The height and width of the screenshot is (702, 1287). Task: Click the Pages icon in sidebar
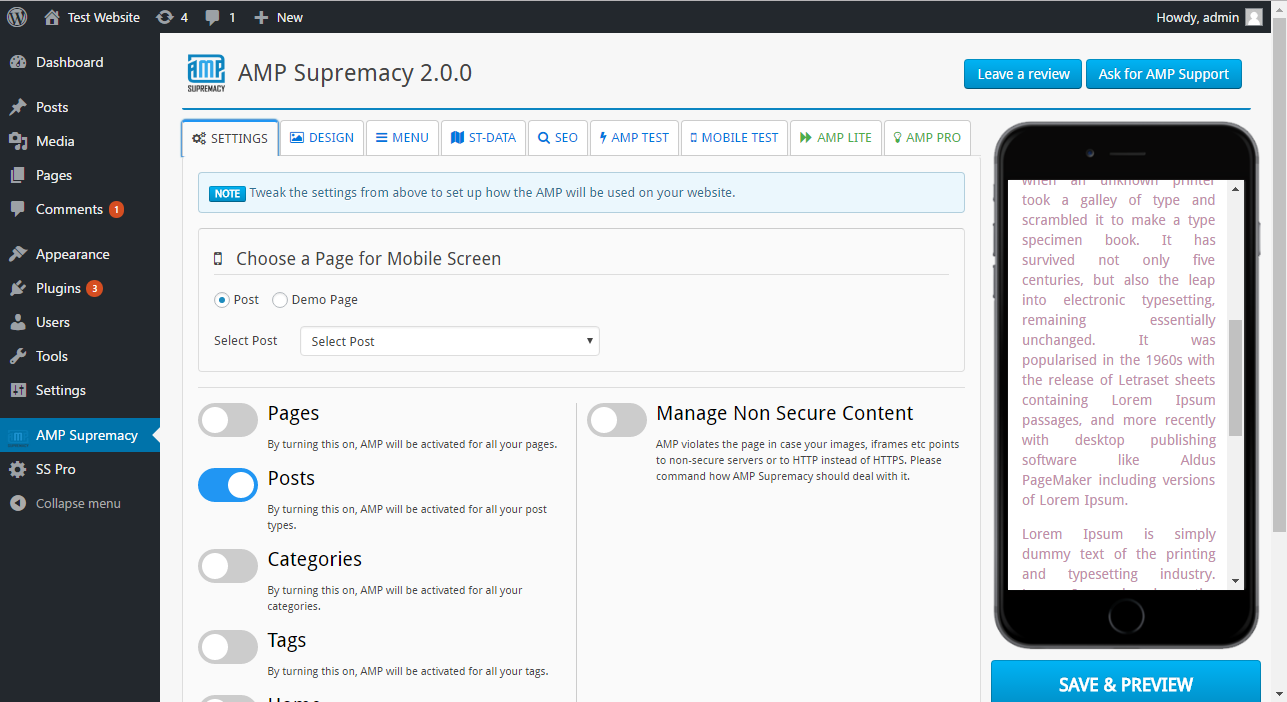[18, 175]
